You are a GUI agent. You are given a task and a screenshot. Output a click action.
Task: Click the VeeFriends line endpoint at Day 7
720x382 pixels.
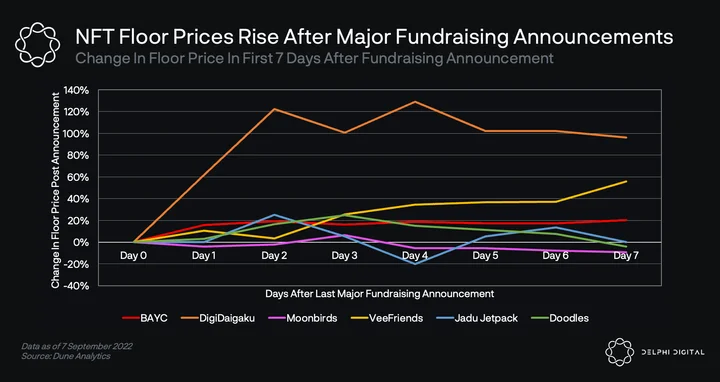pyautogui.click(x=626, y=181)
